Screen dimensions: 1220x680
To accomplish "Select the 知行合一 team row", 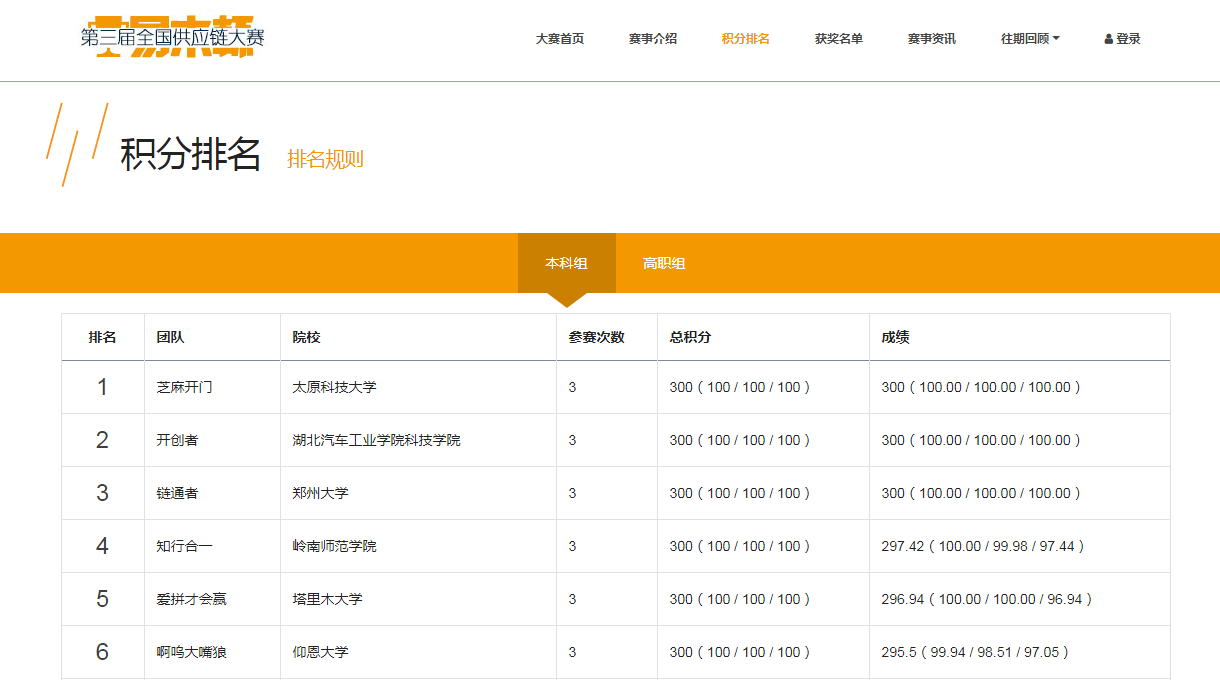I will pyautogui.click(x=184, y=547).
